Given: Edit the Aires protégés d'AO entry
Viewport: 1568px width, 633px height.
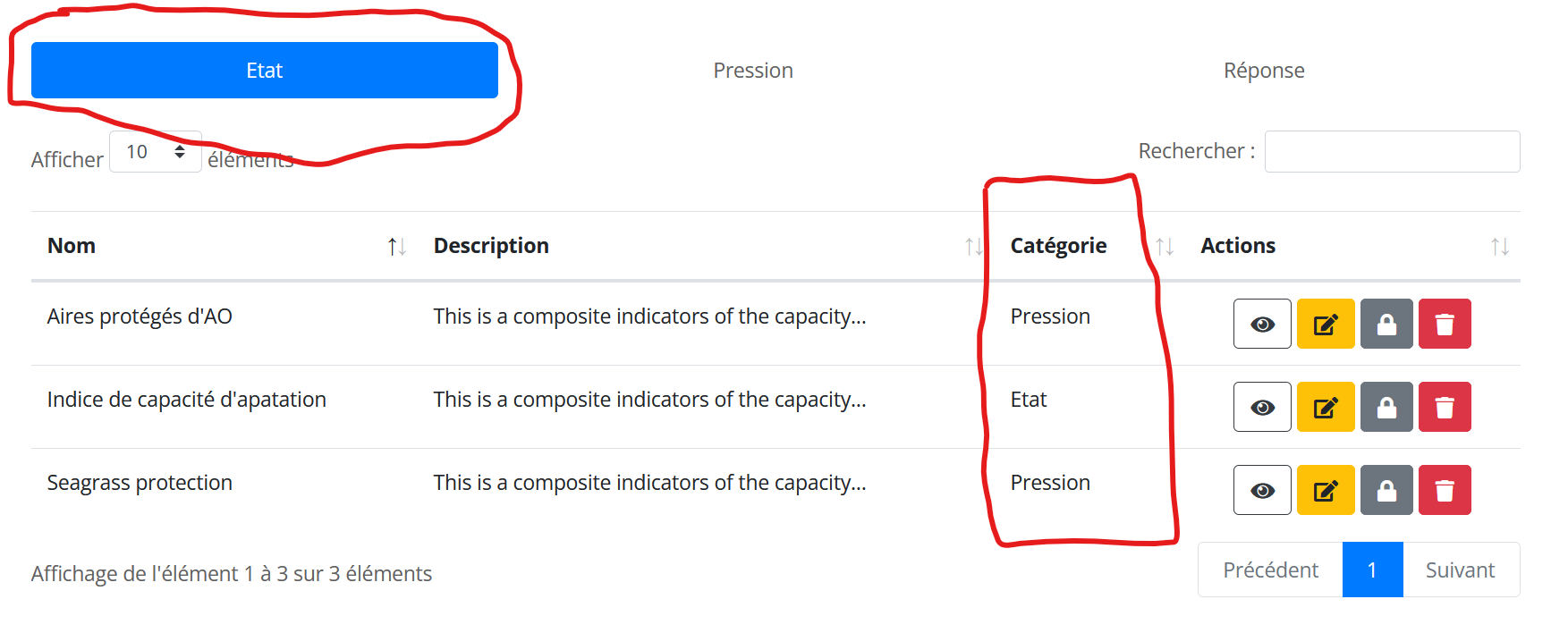Looking at the screenshot, I should point(1326,324).
